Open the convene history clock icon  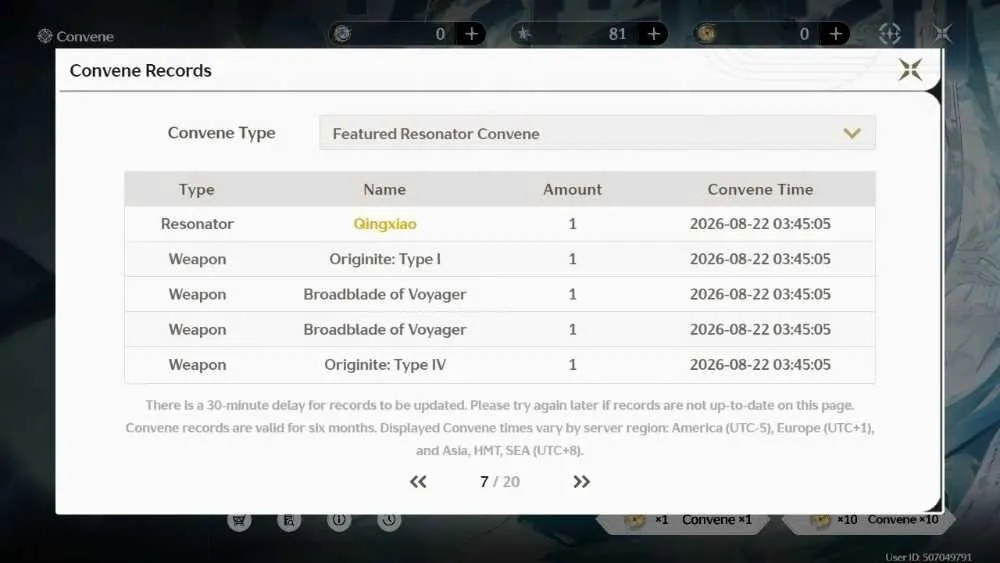coord(389,520)
